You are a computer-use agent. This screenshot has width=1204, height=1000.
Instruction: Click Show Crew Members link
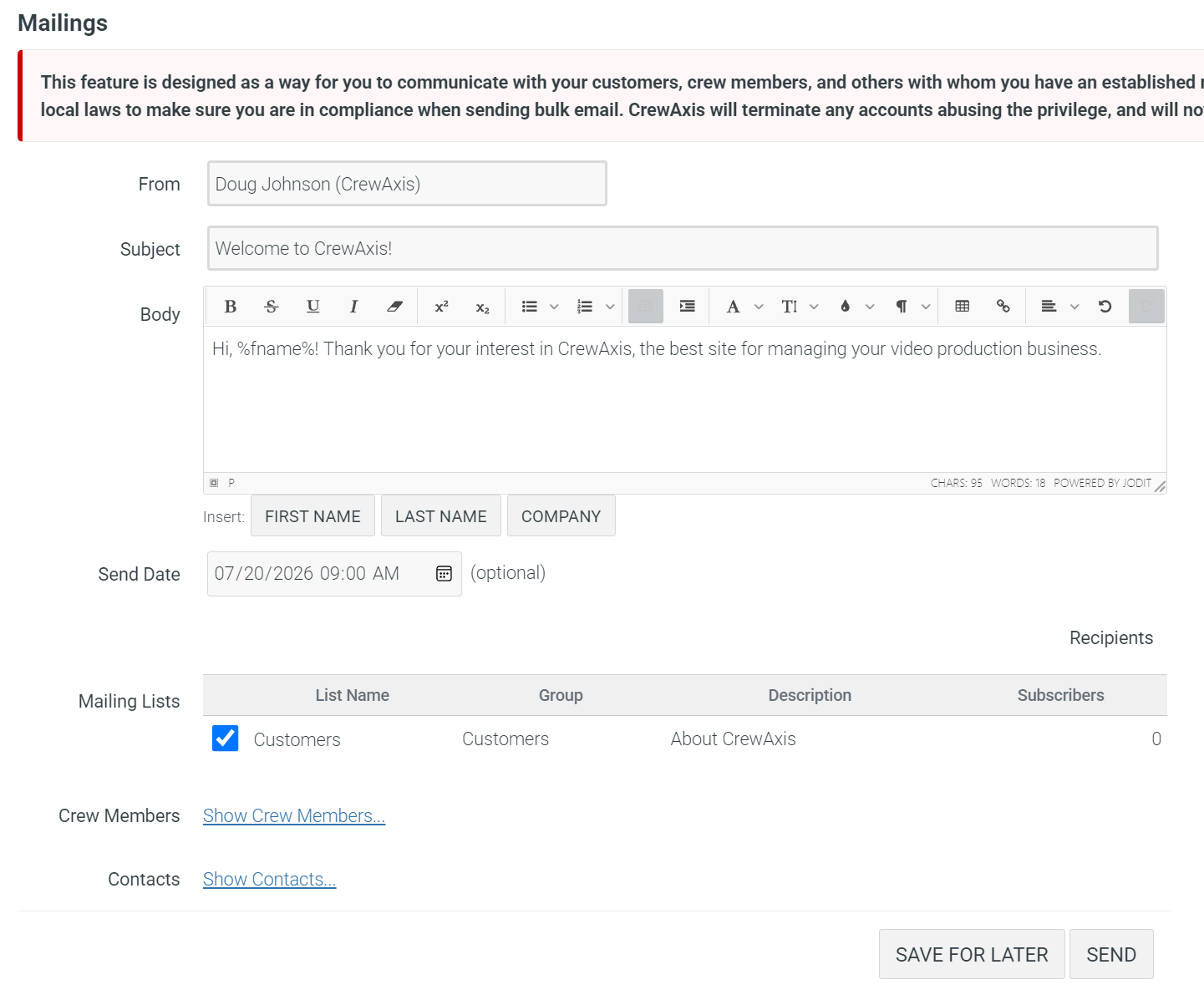[294, 815]
